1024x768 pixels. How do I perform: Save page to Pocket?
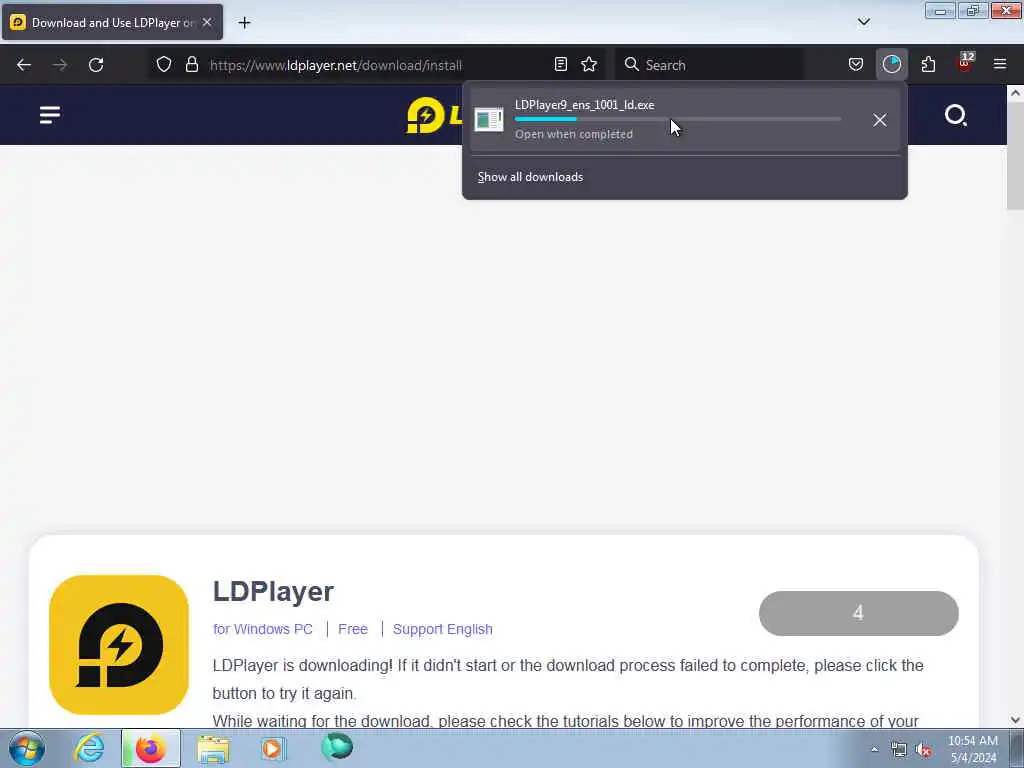(x=856, y=64)
